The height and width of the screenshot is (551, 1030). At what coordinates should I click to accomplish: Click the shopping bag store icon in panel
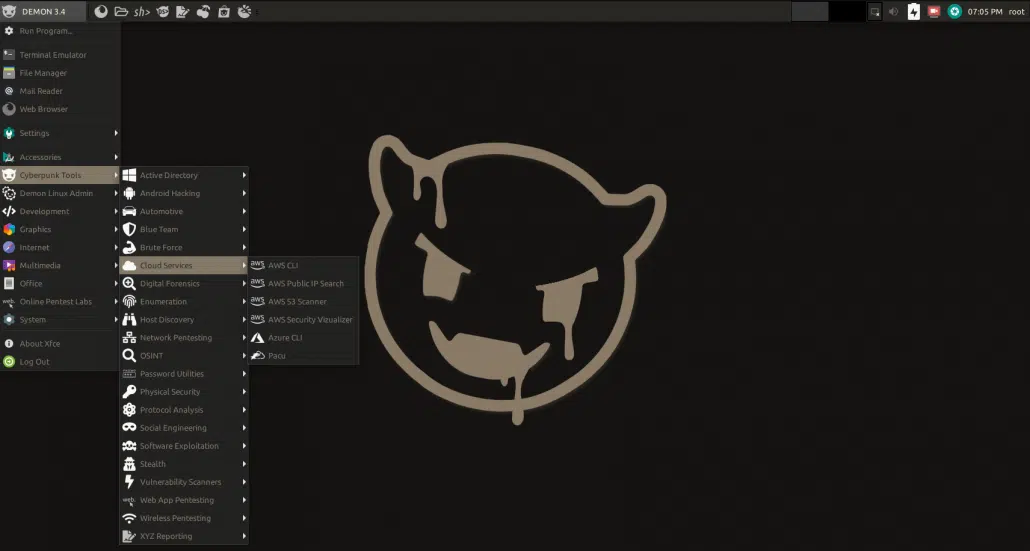(x=224, y=11)
